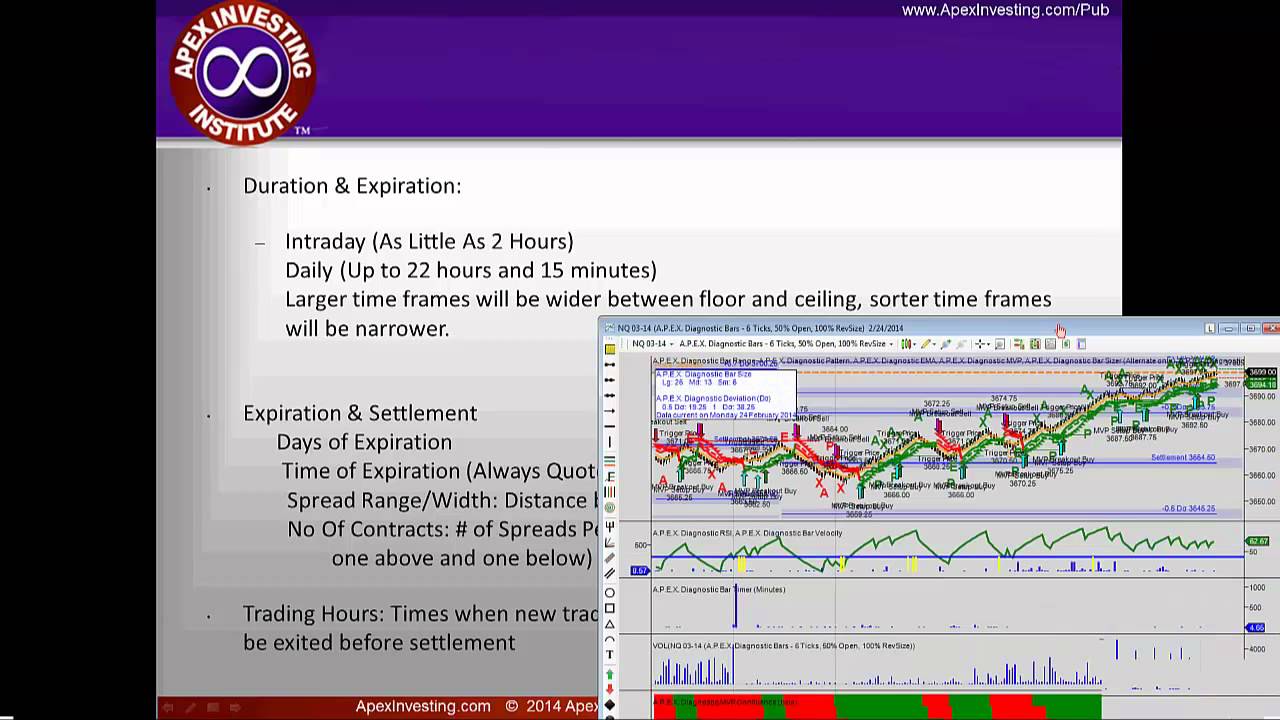Click the 'Expiration & Settlement' slide heading
1280x720 pixels.
point(360,413)
